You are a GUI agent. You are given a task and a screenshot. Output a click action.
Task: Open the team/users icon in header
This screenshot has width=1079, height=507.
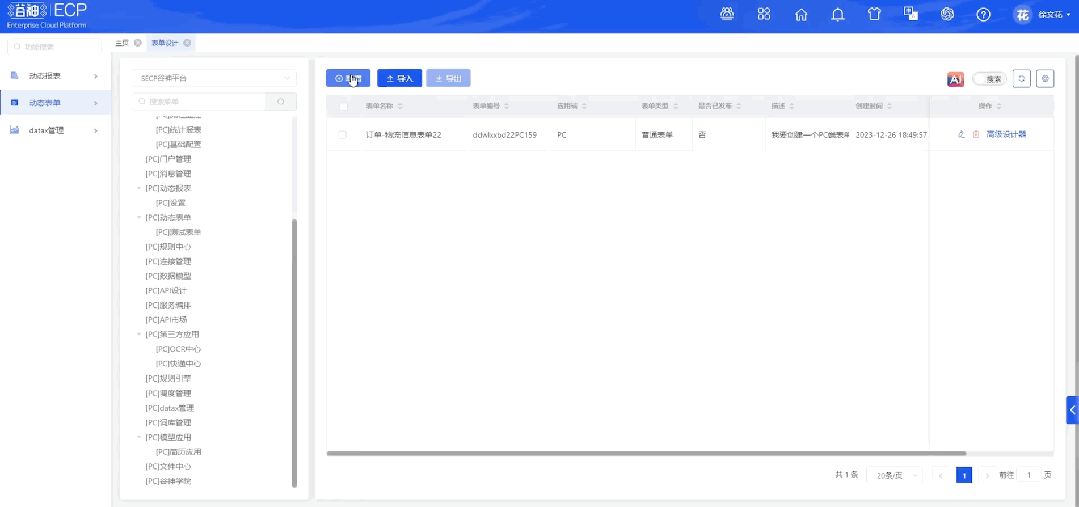click(x=727, y=14)
